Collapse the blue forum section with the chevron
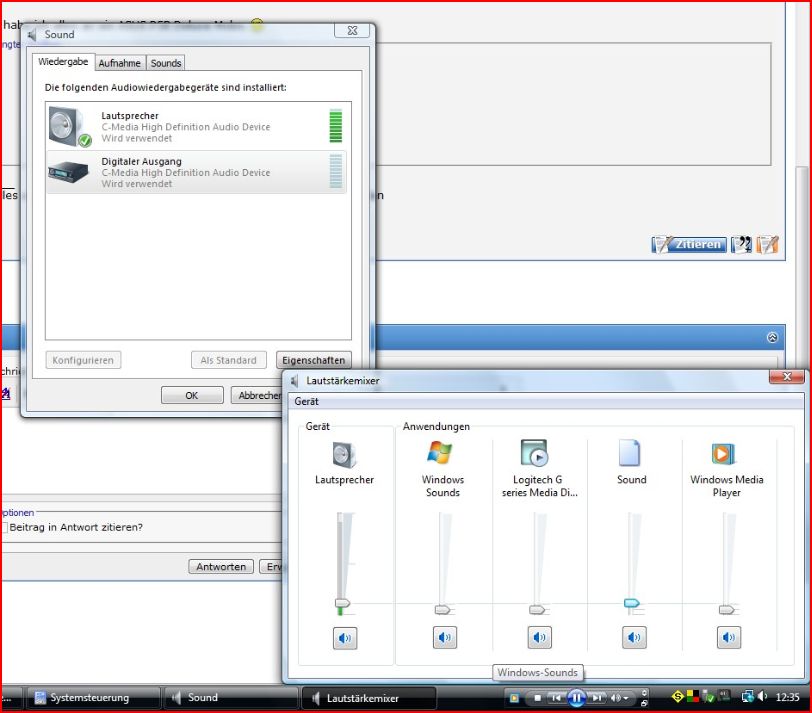The width and height of the screenshot is (812, 713). pyautogui.click(x=772, y=338)
